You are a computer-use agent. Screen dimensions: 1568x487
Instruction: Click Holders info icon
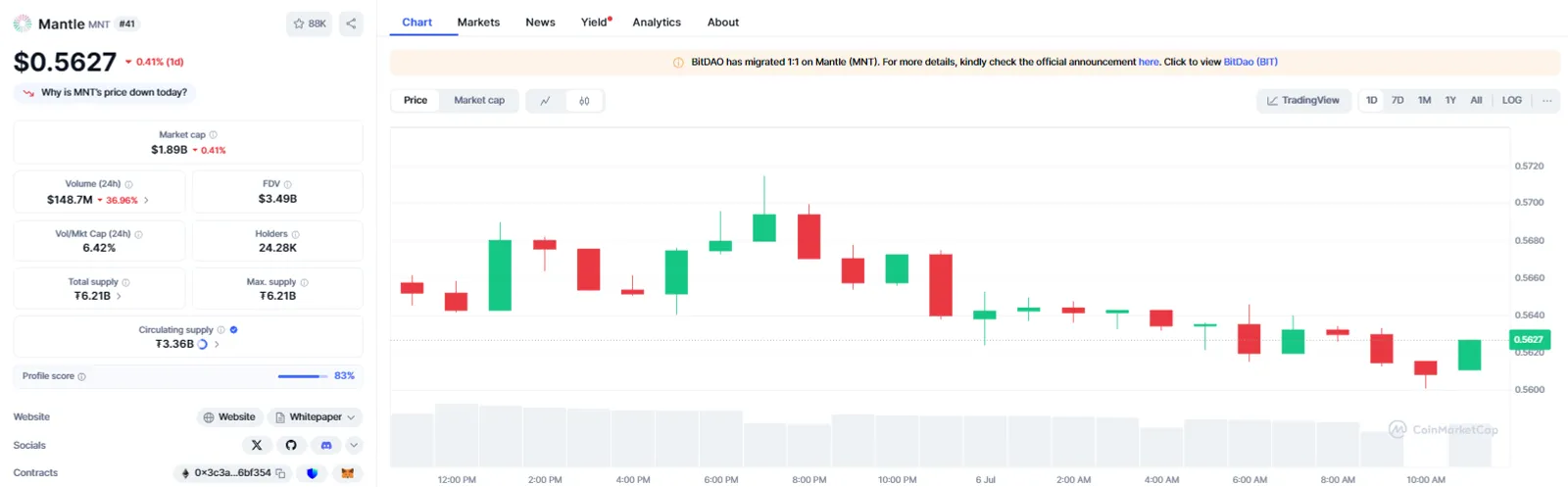click(295, 234)
